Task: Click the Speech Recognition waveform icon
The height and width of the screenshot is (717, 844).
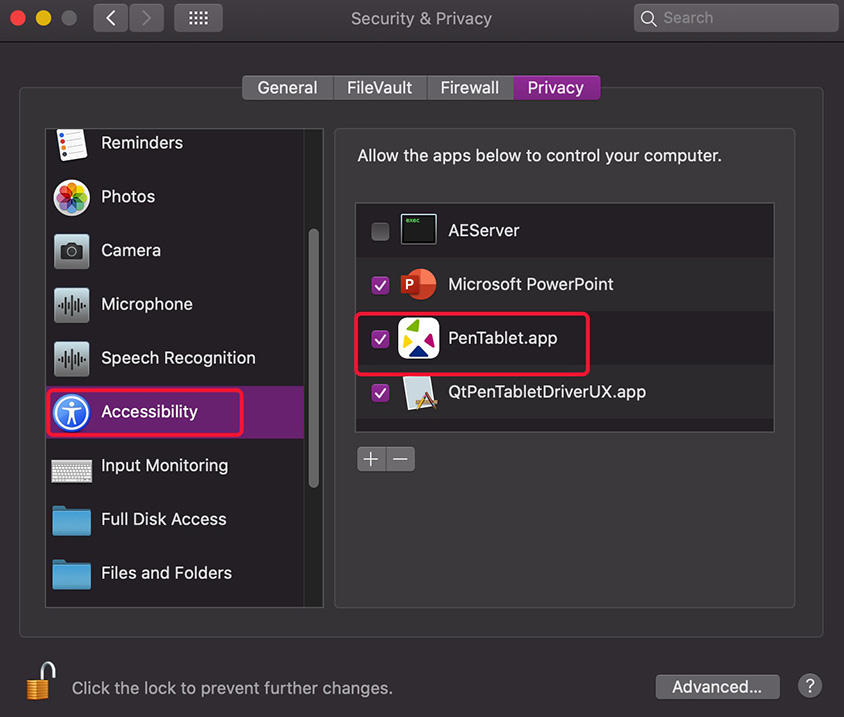Action: pos(72,359)
